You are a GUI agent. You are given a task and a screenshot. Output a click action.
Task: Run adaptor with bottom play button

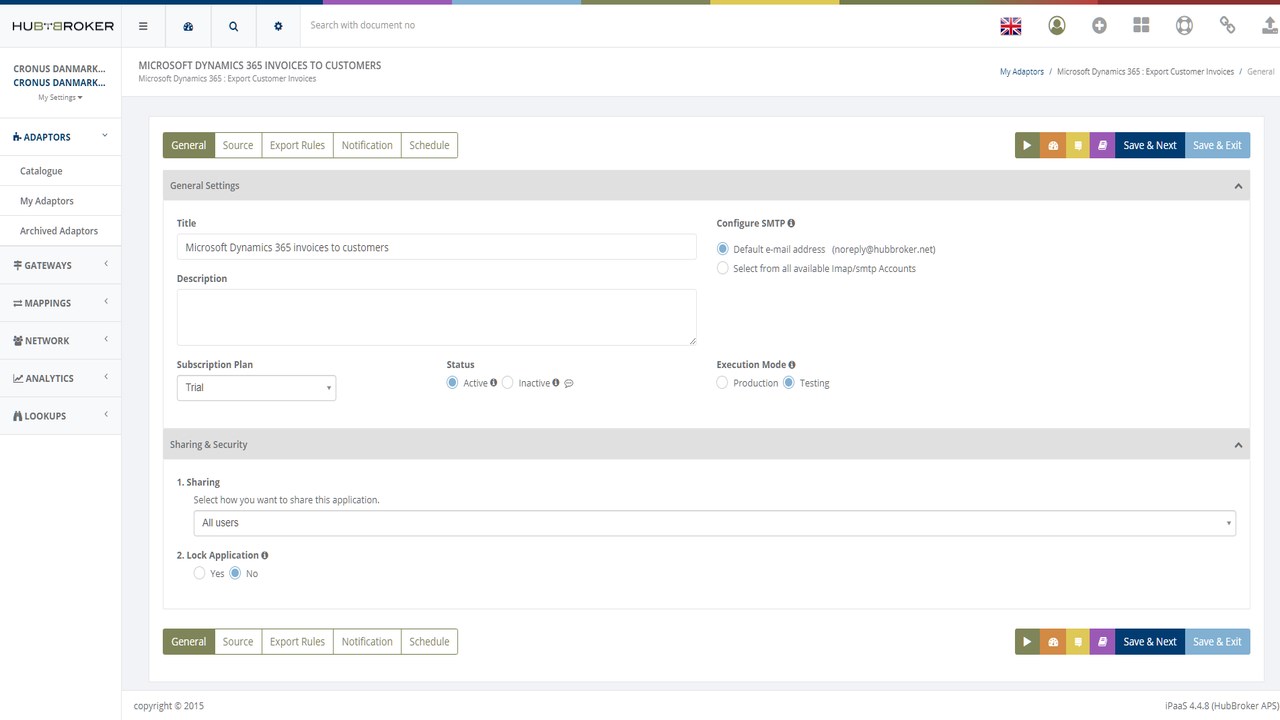click(x=1027, y=642)
